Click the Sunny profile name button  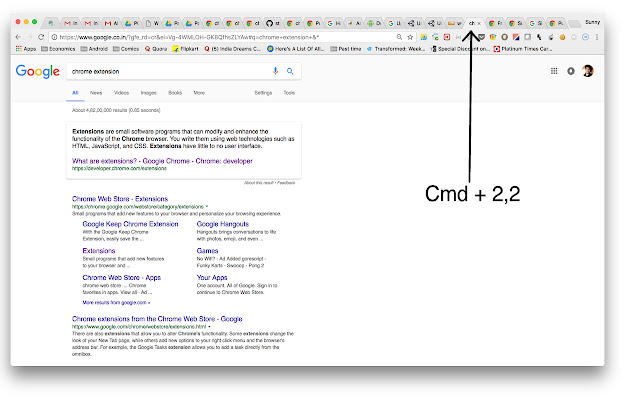click(592, 22)
